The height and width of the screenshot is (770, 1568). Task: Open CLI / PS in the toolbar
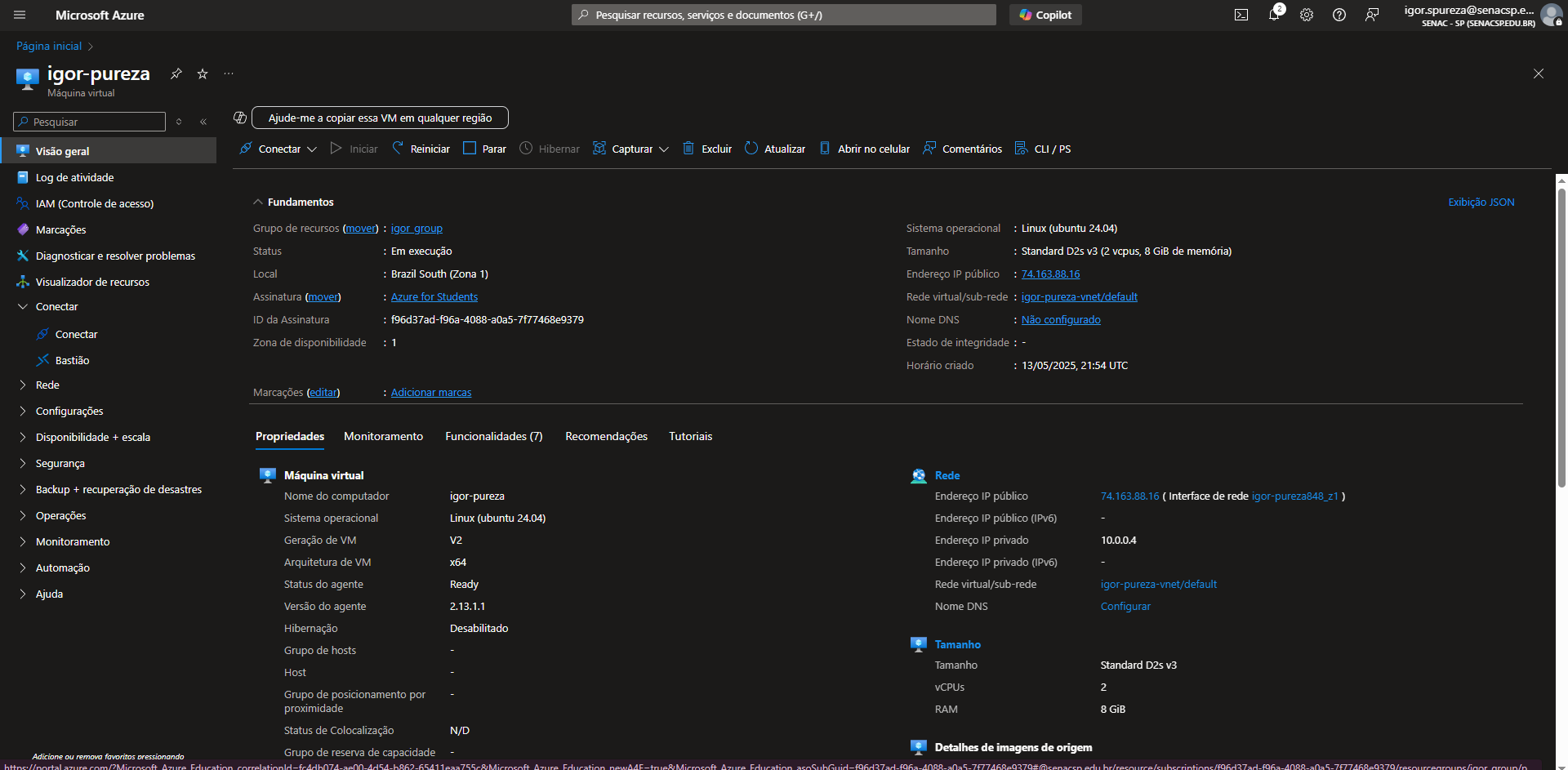tap(1043, 149)
